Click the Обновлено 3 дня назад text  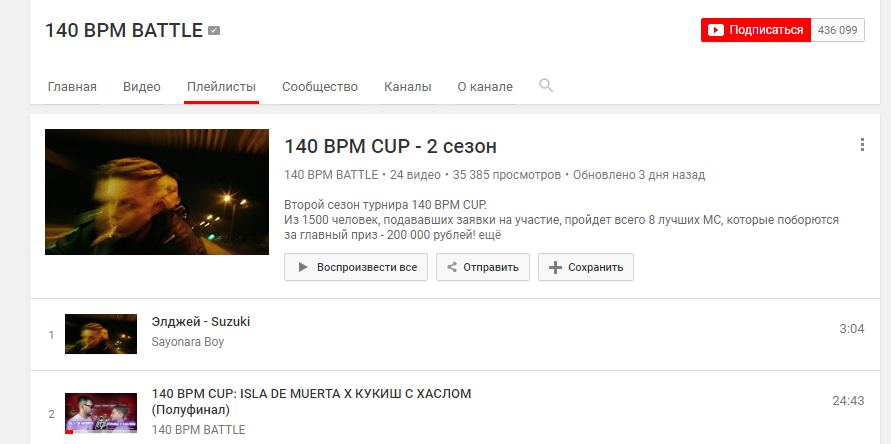pos(639,175)
